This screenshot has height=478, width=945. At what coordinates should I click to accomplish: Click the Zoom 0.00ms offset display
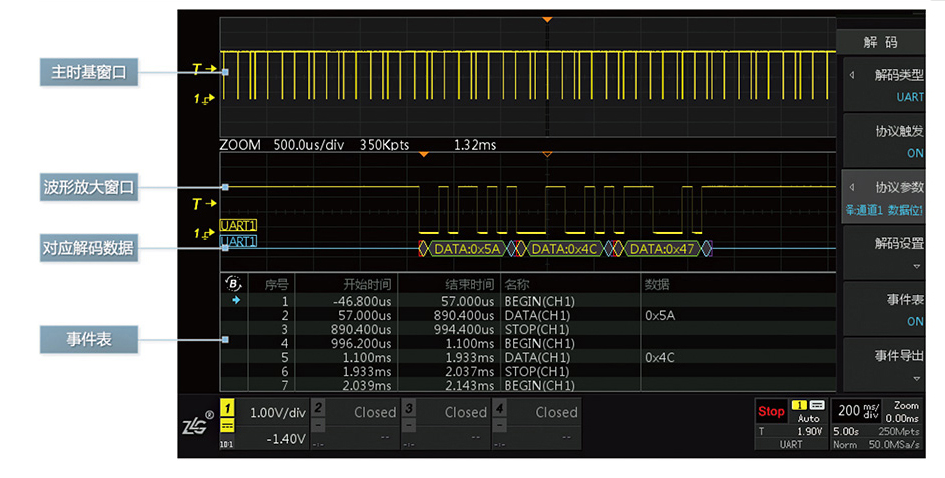[x=902, y=412]
